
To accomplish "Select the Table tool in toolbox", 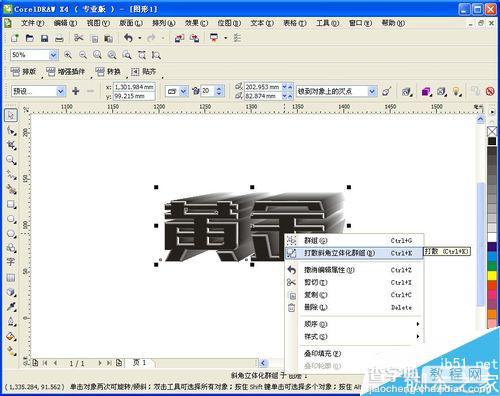I will 11,277.
